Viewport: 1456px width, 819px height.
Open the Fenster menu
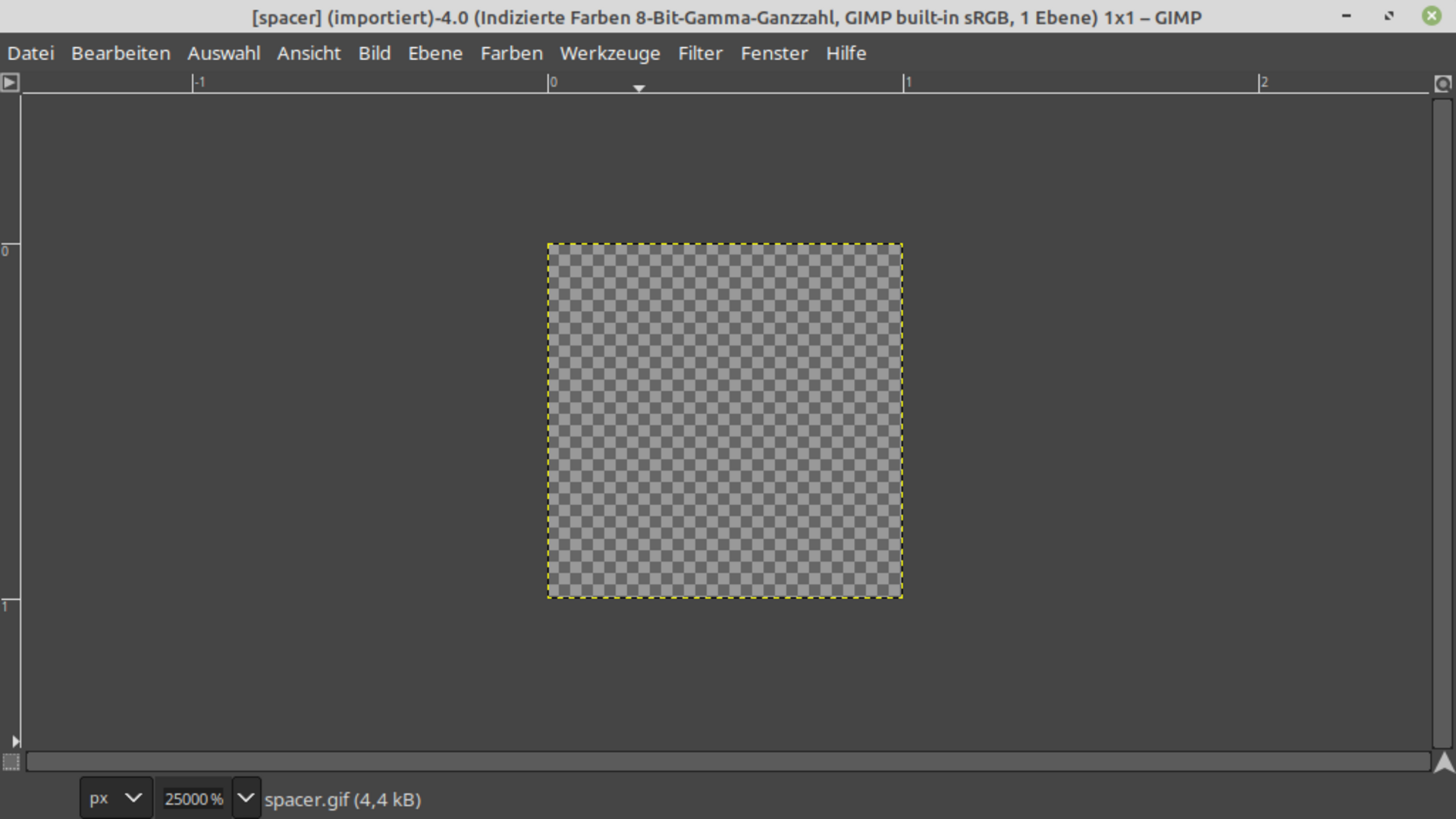[x=774, y=53]
